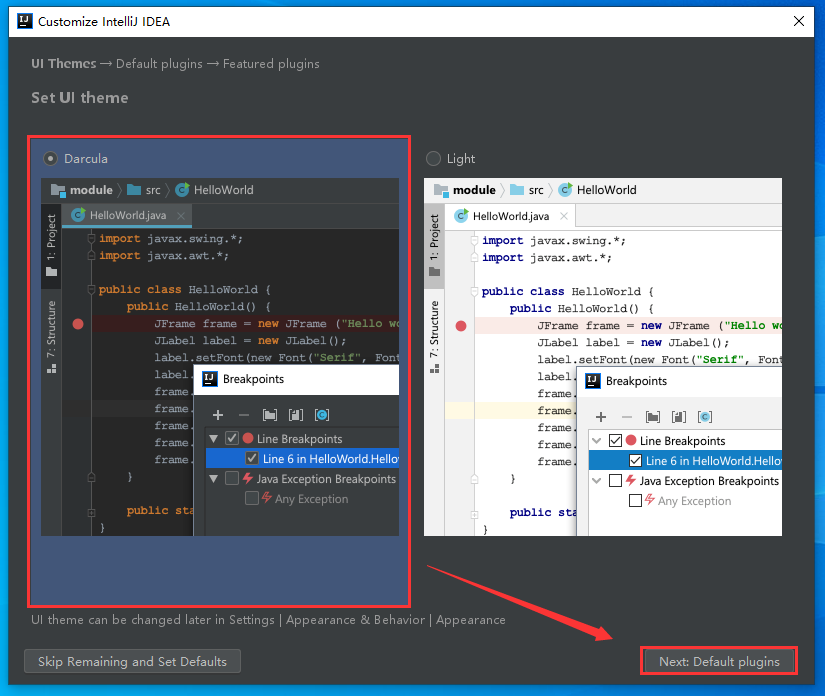Click fold marker beside public class in Light
This screenshot has width=825, height=696.
474,291
